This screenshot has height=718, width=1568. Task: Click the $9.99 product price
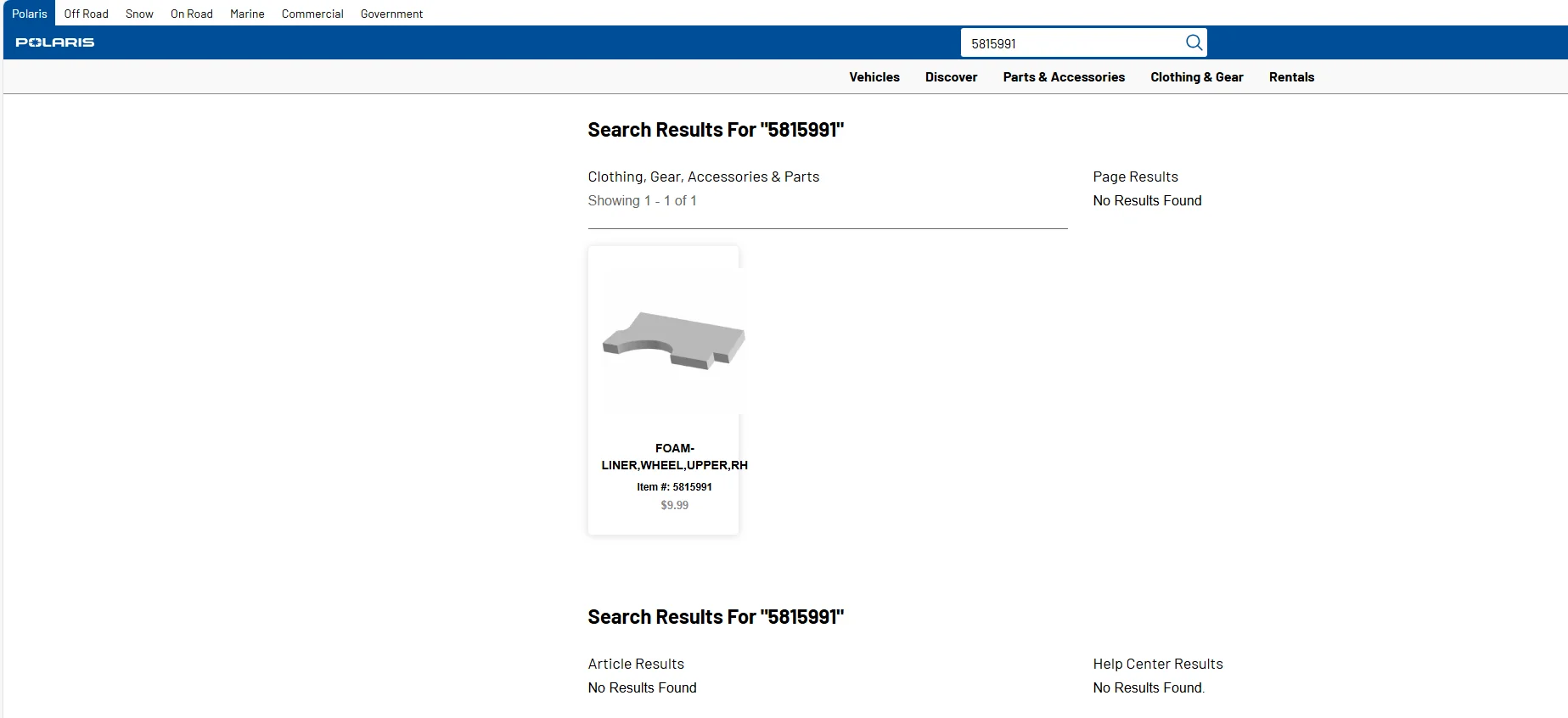pyautogui.click(x=674, y=505)
